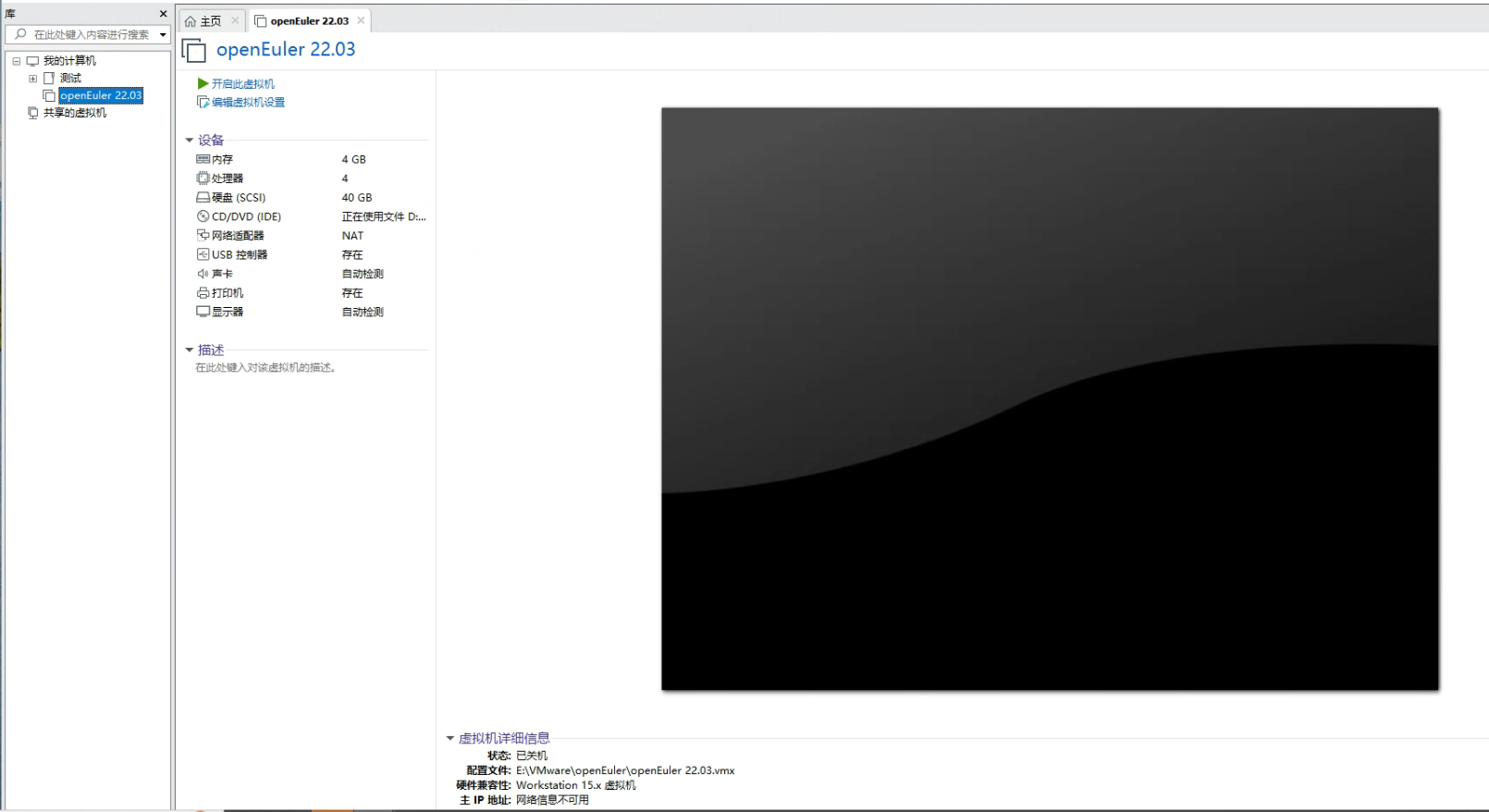Expand the 测试 tree node
This screenshot has height=812, width=1489.
tap(33, 79)
